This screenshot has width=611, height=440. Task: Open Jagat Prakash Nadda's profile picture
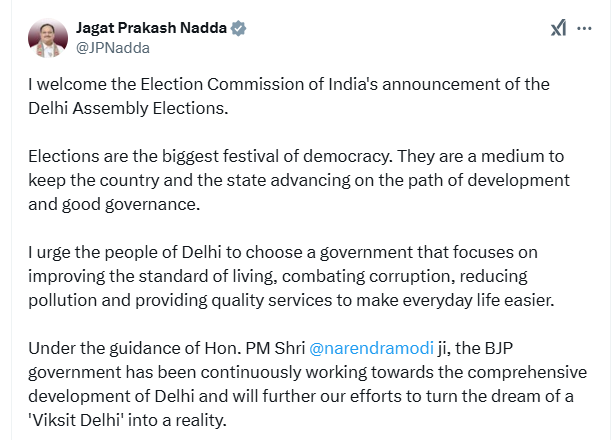[x=48, y=38]
